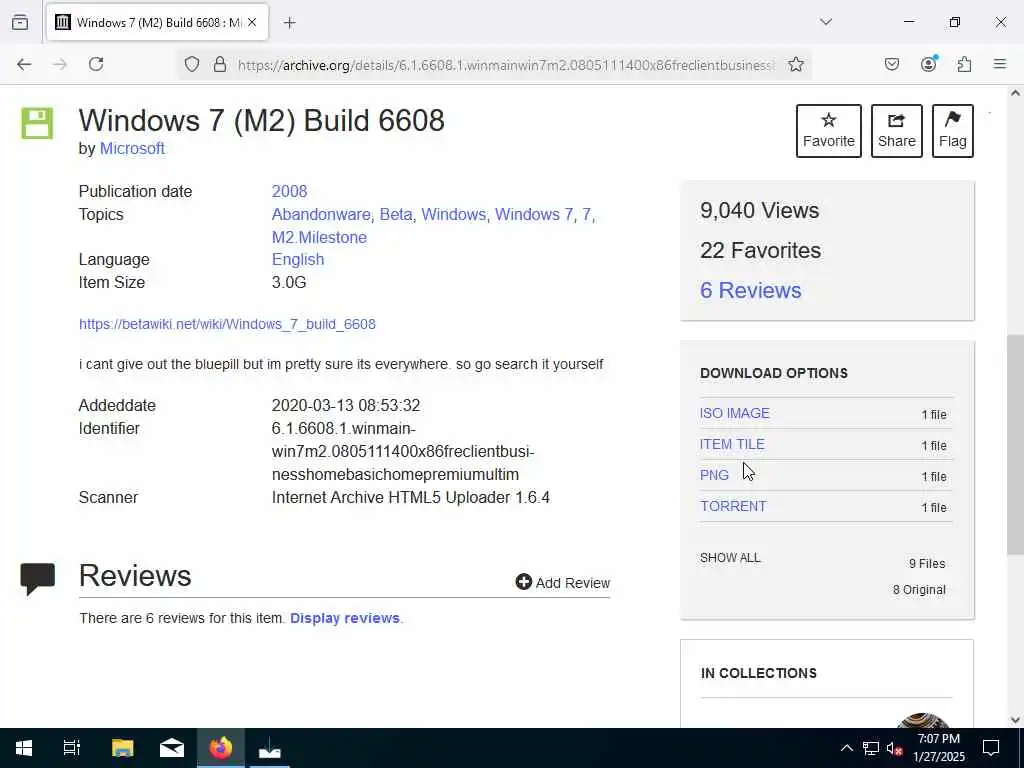Close the Windows 7 (M2) Build 6608 tab
The image size is (1024, 768).
coord(252,23)
